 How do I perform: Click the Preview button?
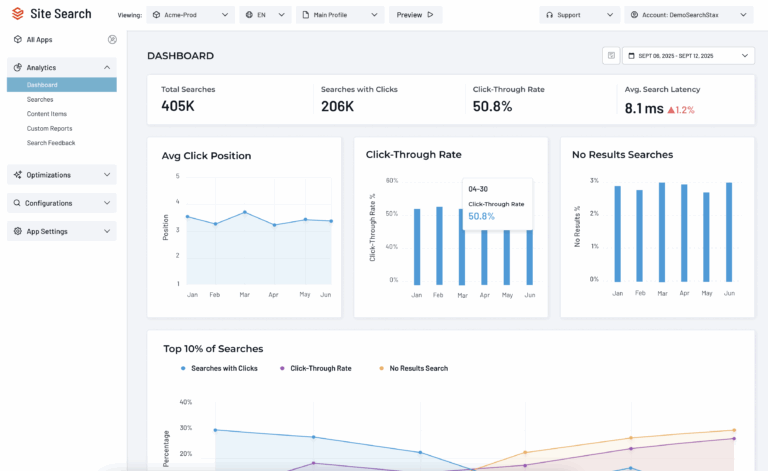414,15
